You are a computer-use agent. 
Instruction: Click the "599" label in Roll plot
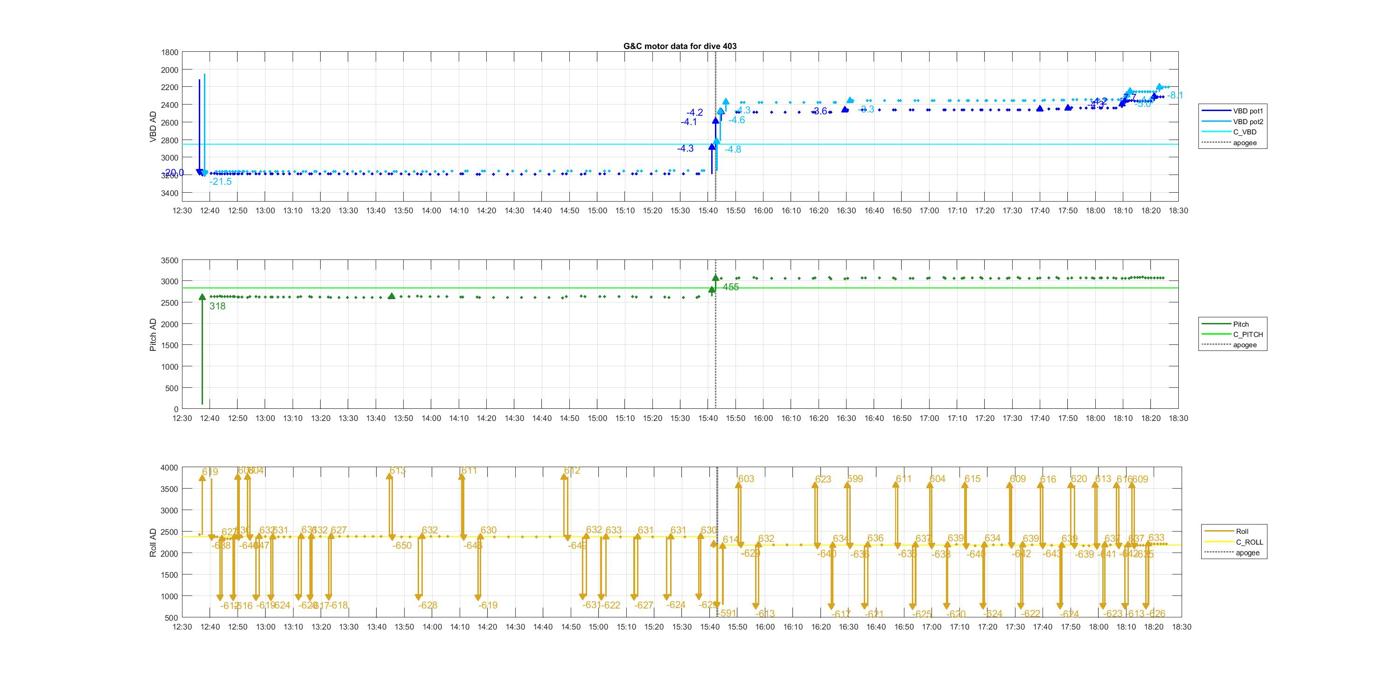click(855, 479)
